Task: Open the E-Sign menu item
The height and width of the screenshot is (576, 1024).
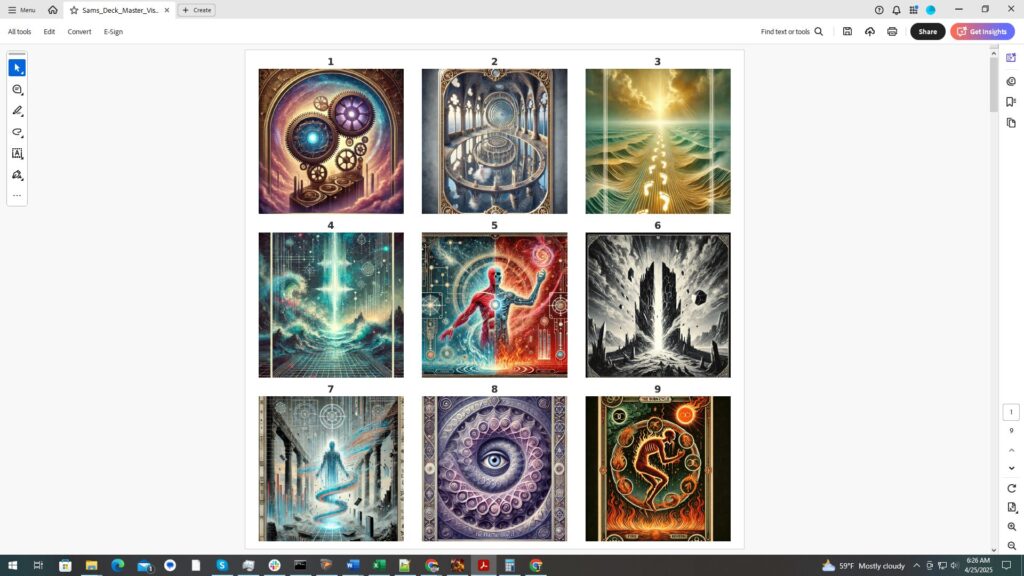Action: 113,32
